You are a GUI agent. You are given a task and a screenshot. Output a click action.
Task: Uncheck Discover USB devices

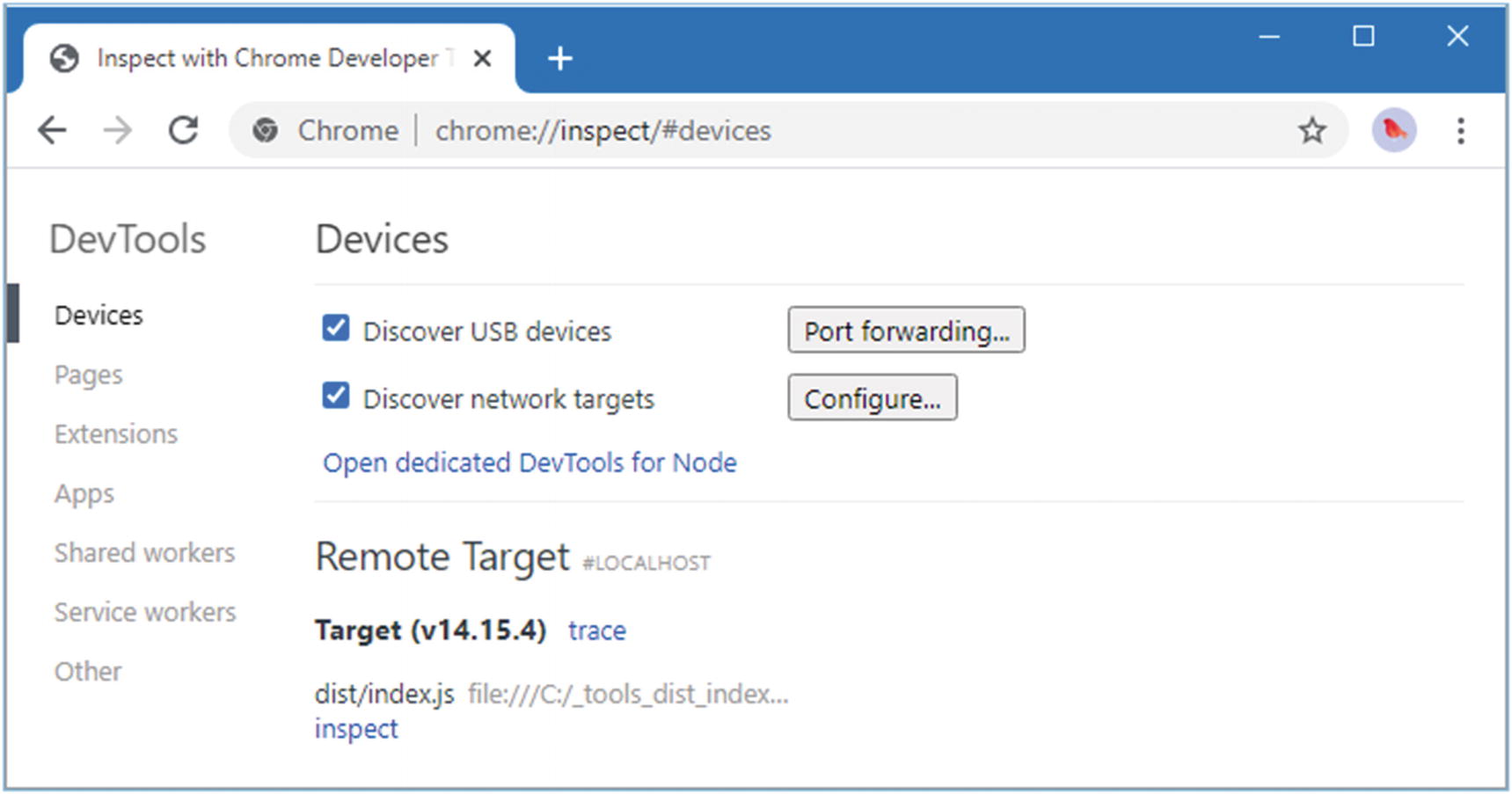point(336,329)
